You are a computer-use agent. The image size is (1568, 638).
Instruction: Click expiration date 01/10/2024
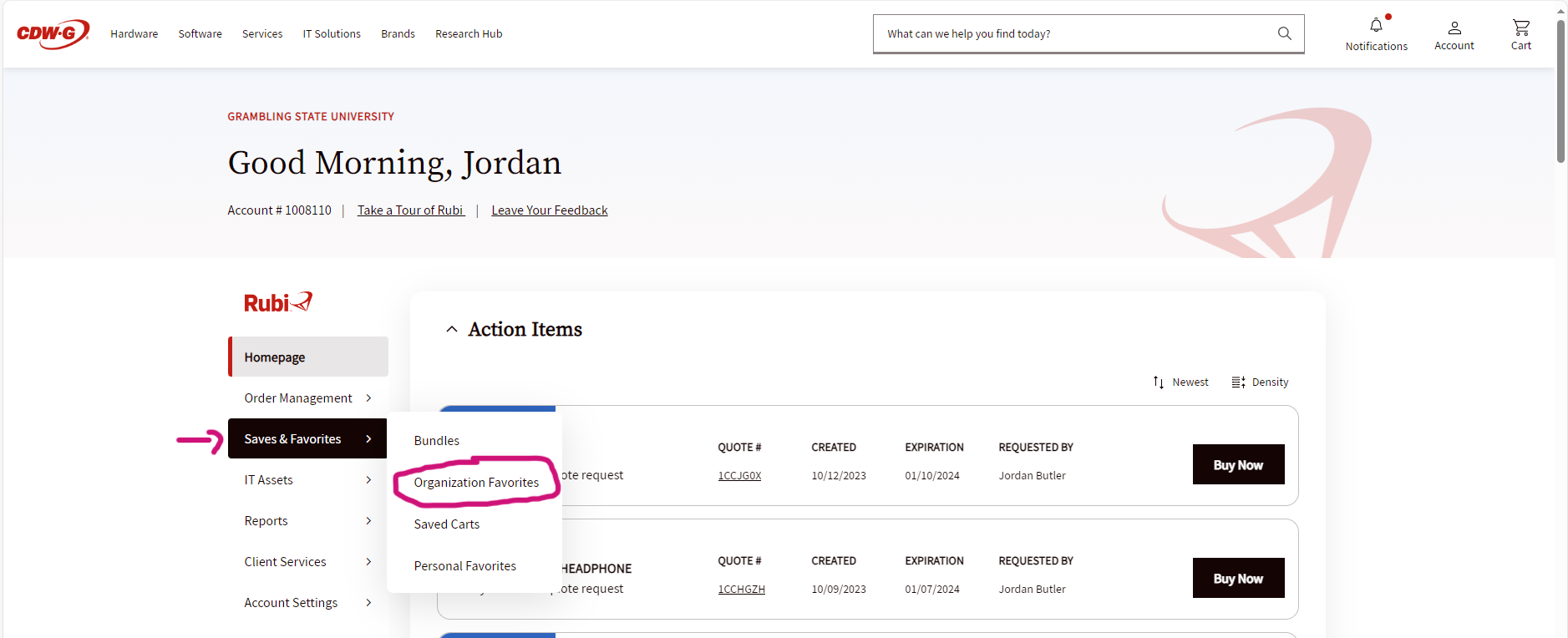tap(932, 475)
